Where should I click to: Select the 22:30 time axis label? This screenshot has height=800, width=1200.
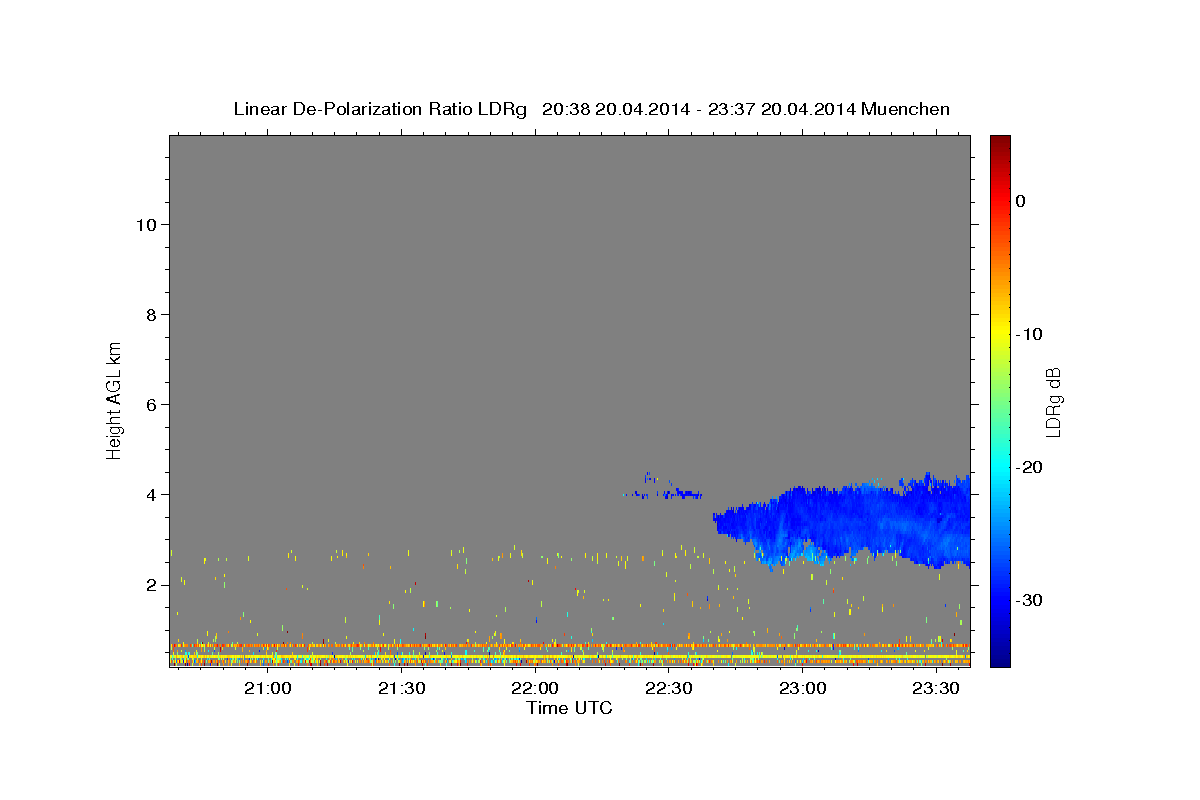coord(669,688)
